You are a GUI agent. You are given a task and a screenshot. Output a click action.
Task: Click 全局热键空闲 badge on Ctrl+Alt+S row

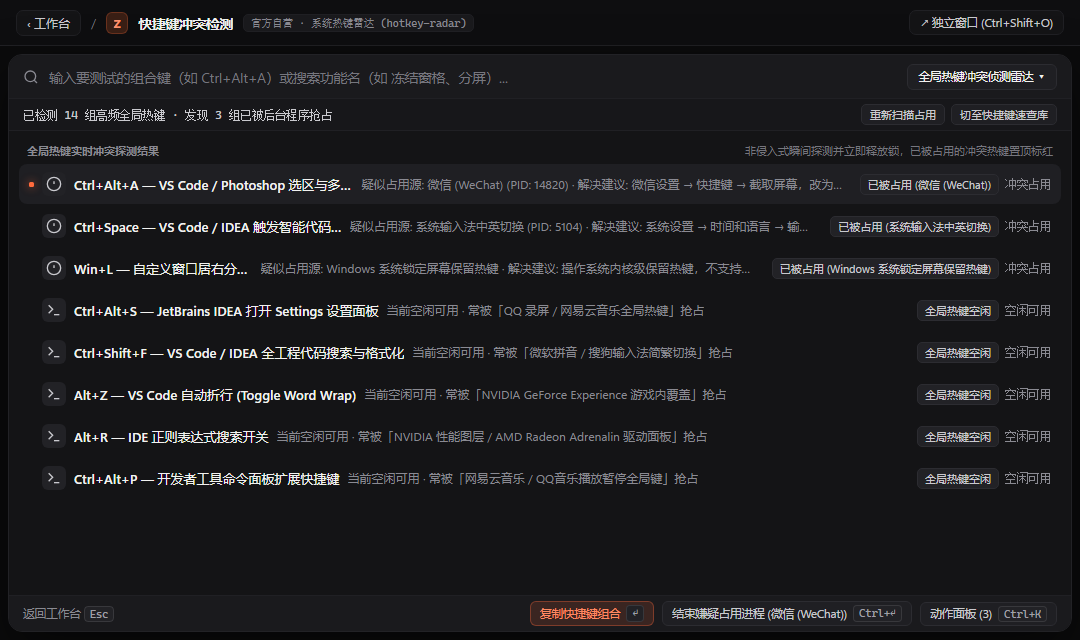(x=957, y=311)
